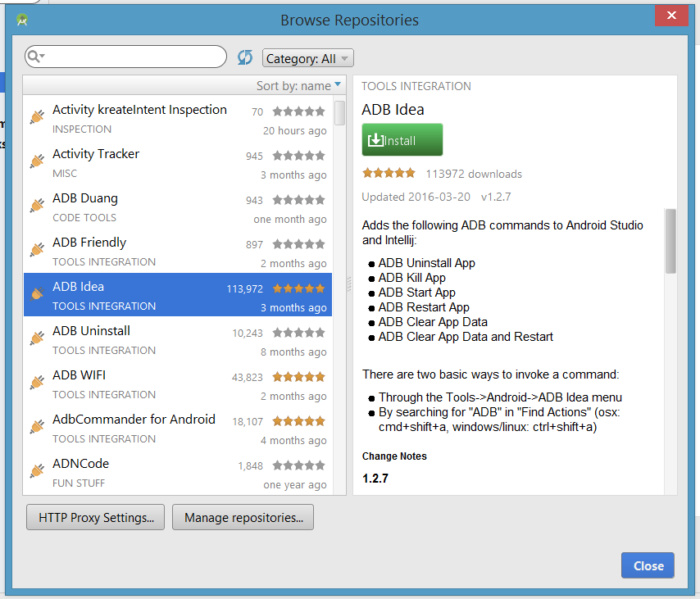
Task: Select Activity kreateIntent Inspection plugin
Action: [178, 118]
